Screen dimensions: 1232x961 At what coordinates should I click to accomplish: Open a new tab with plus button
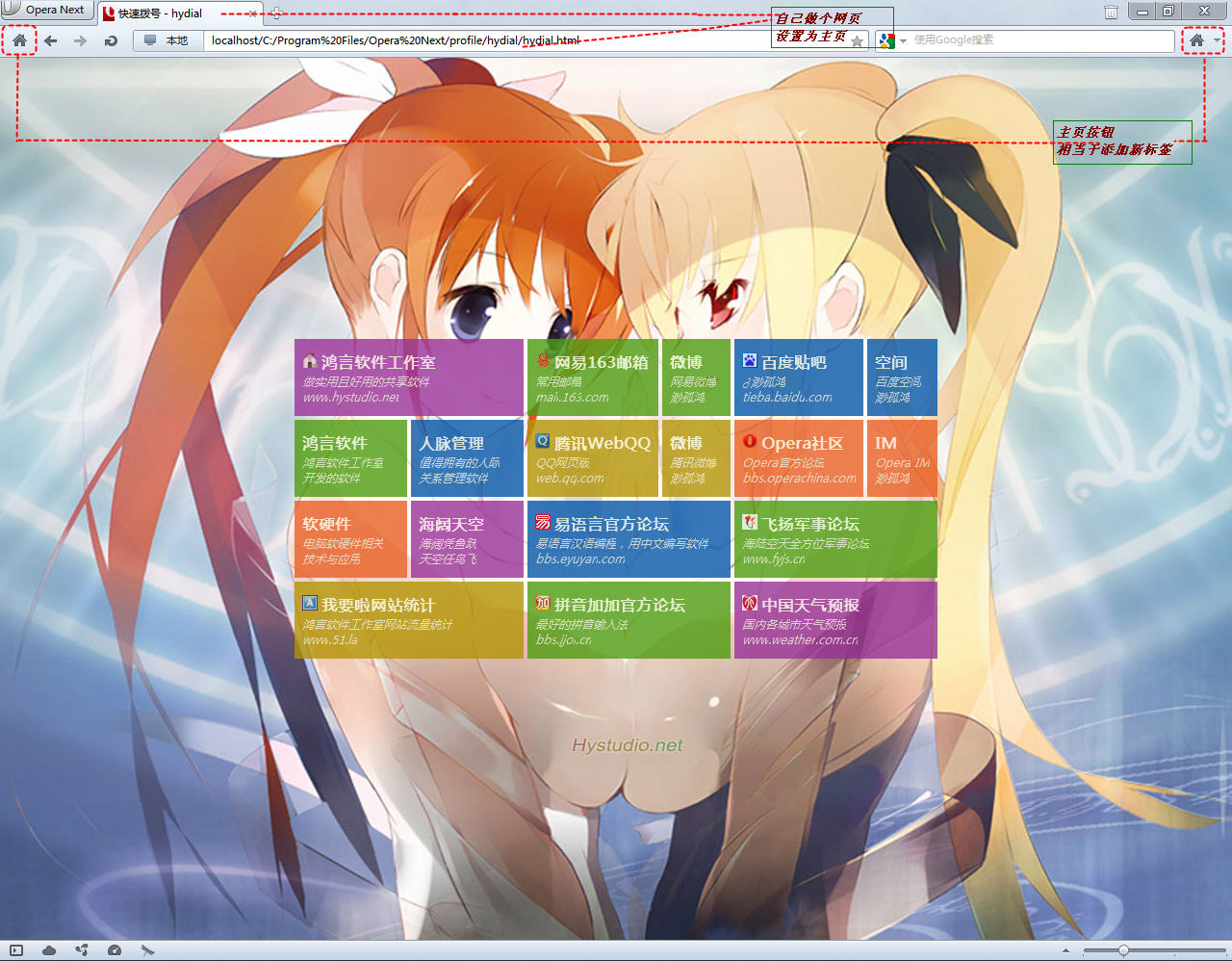coord(275,13)
